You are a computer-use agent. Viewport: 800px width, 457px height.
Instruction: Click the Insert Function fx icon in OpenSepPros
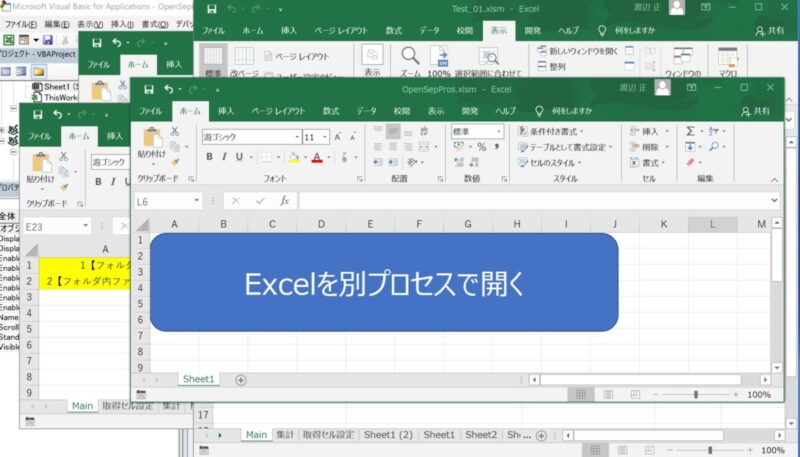point(285,201)
